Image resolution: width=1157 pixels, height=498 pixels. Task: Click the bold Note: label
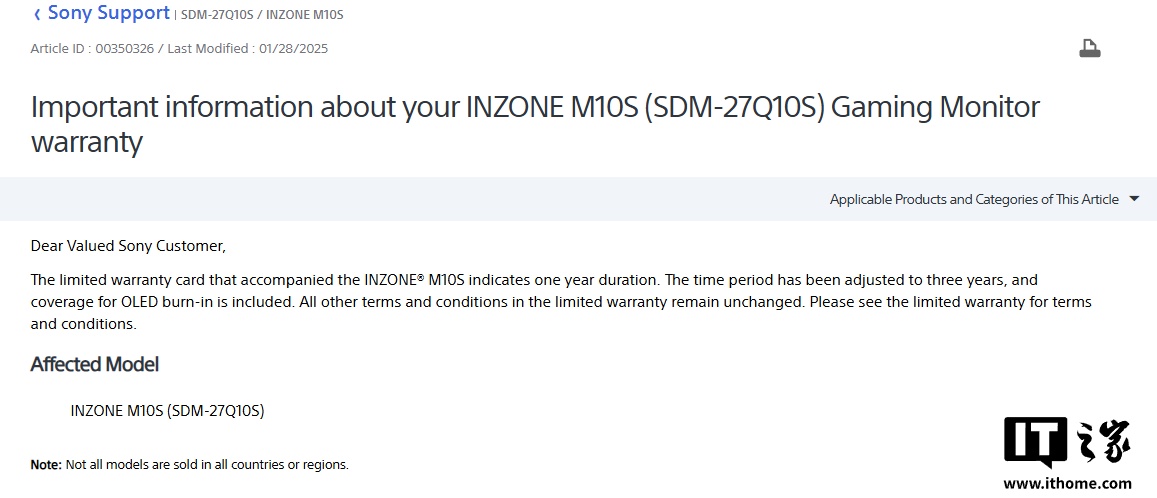click(x=46, y=465)
